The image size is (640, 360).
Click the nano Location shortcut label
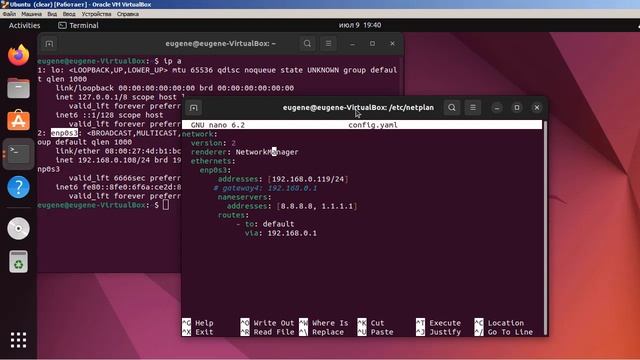pos(506,323)
